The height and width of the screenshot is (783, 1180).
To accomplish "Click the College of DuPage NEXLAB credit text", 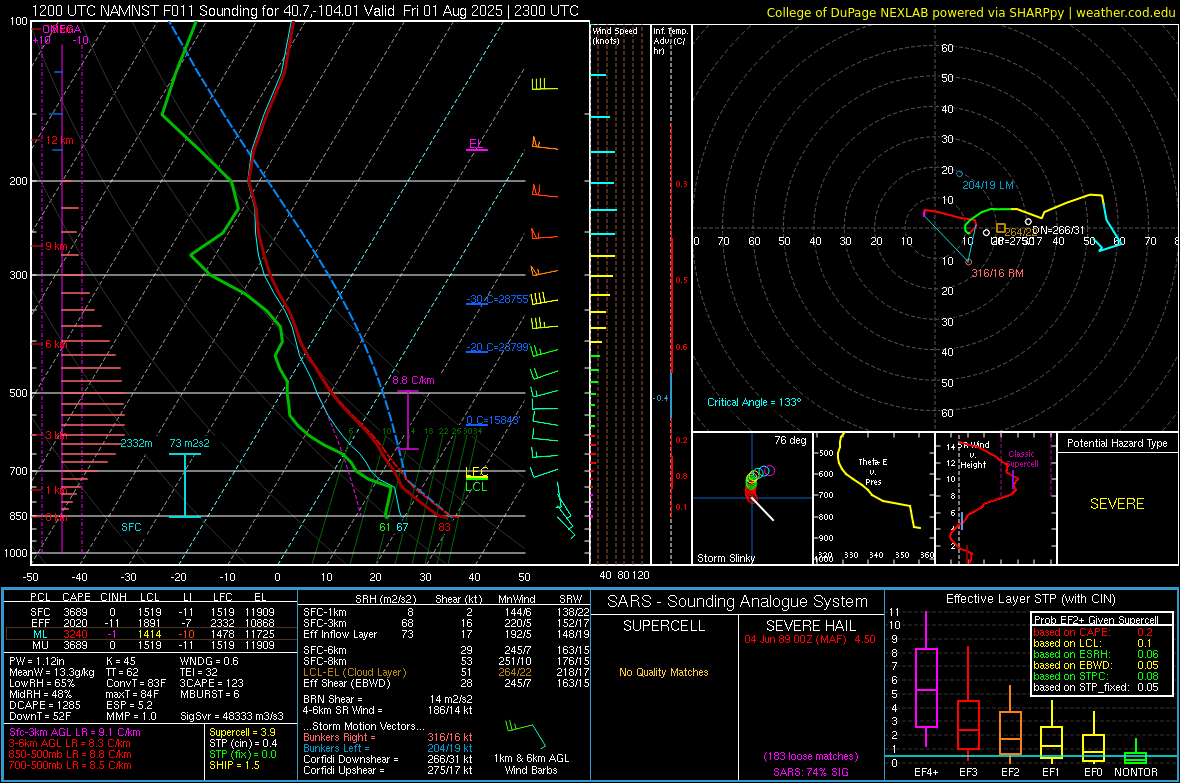I will (970, 12).
